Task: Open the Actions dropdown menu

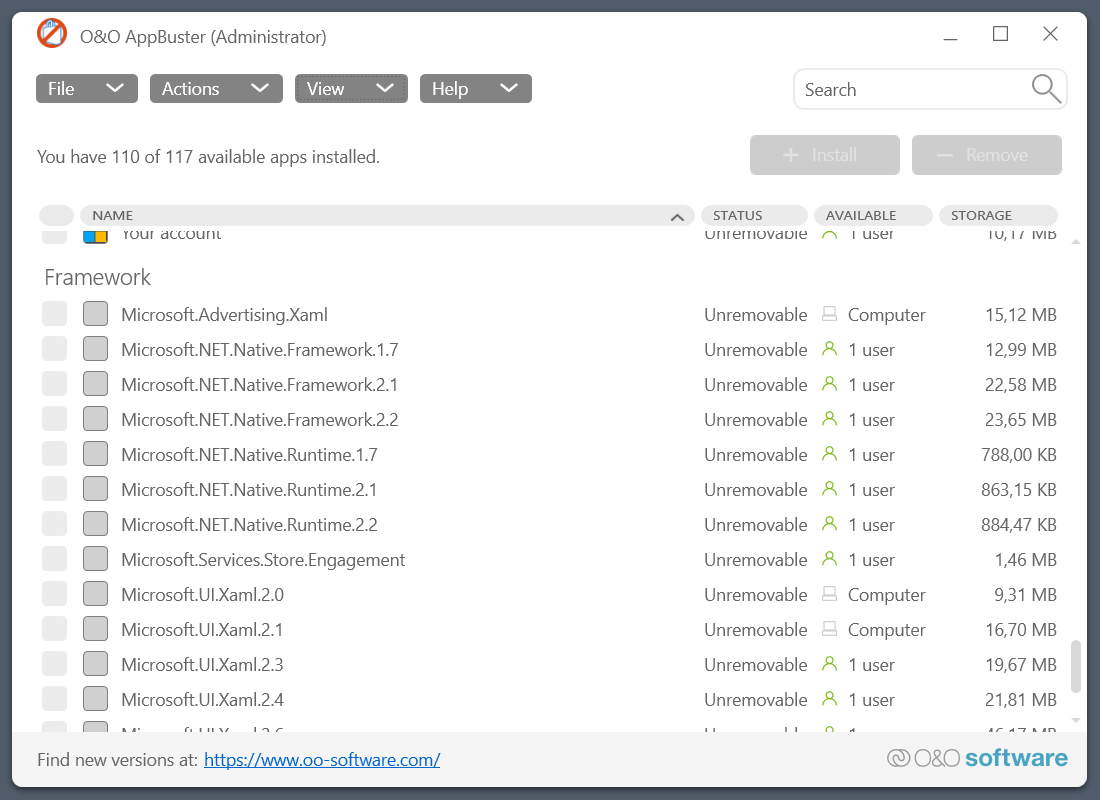Action: point(216,88)
